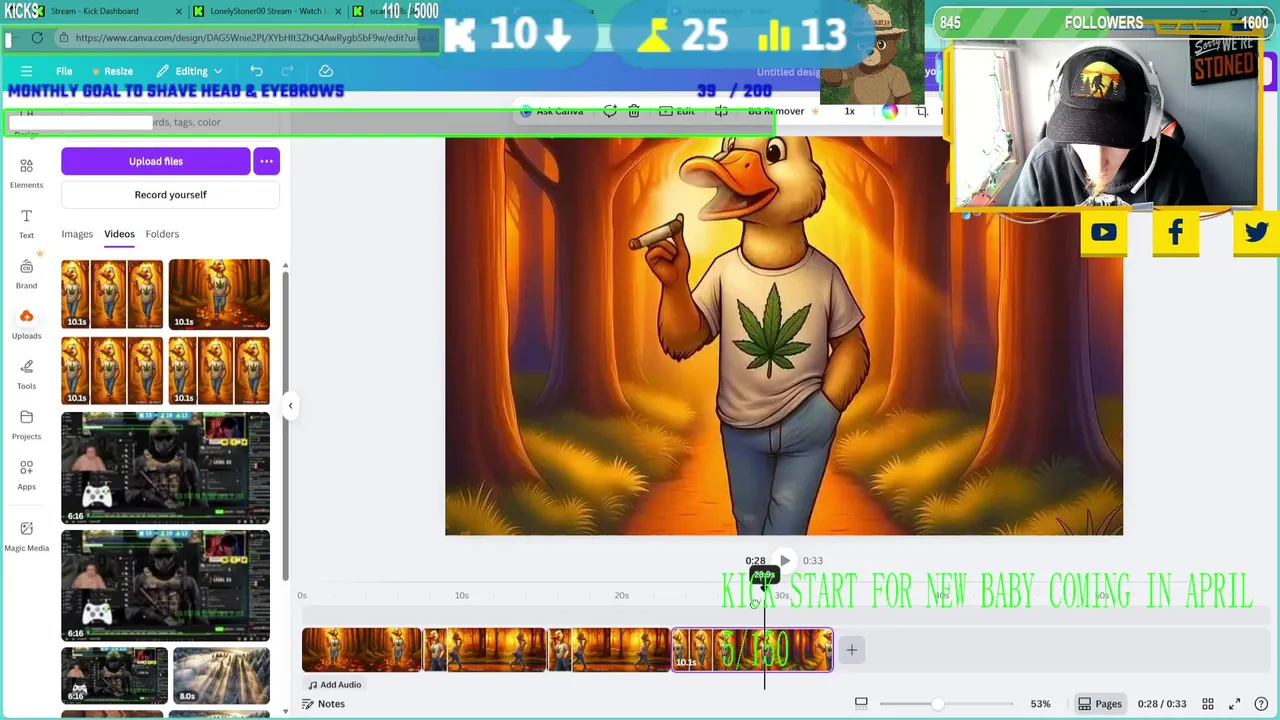Redo the last undone action
The image size is (1280, 720).
(x=287, y=71)
